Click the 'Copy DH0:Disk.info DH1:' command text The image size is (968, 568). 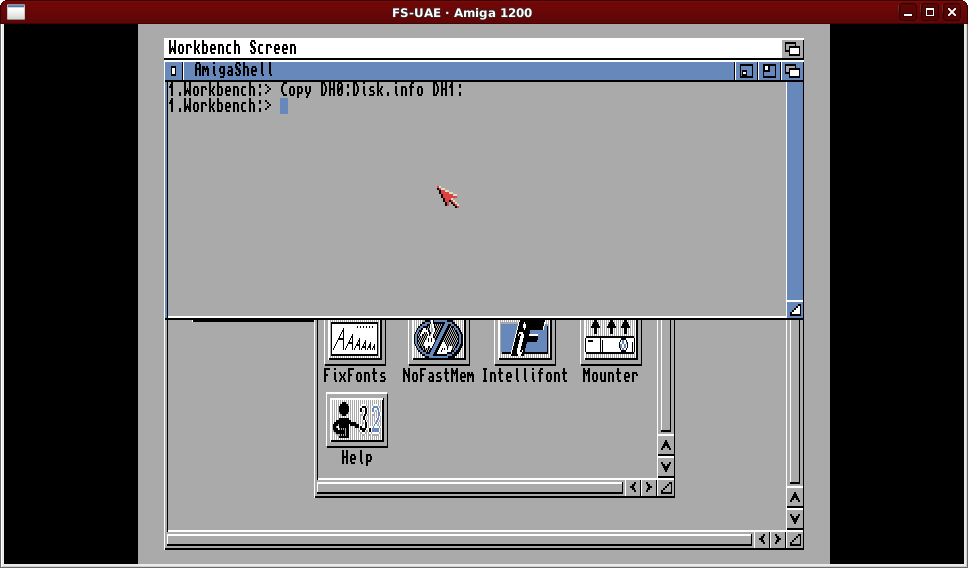point(372,90)
